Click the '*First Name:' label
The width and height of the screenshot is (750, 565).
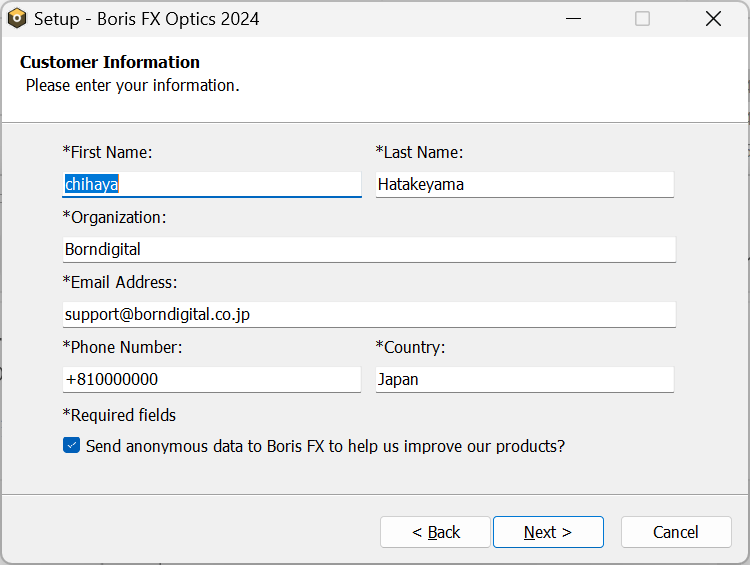click(108, 152)
